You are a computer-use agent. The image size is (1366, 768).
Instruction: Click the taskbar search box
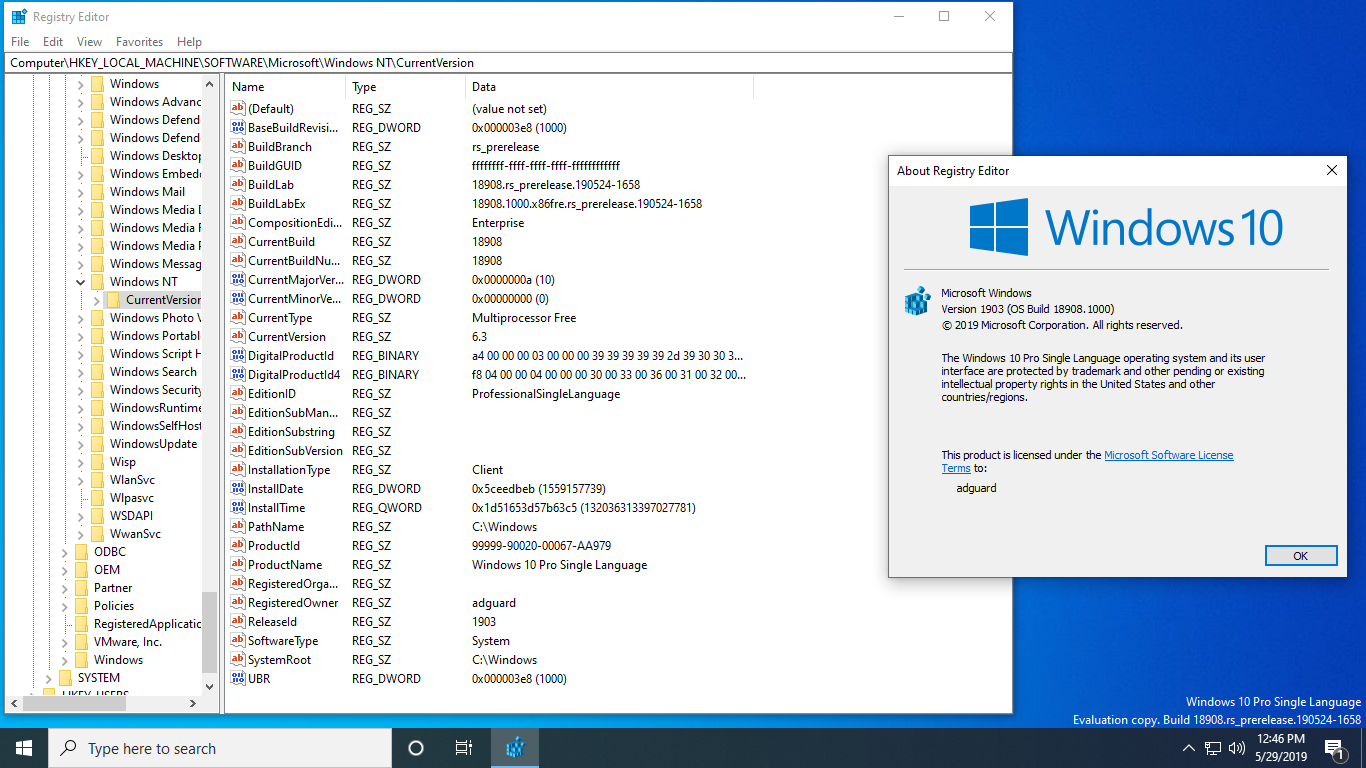coord(220,748)
